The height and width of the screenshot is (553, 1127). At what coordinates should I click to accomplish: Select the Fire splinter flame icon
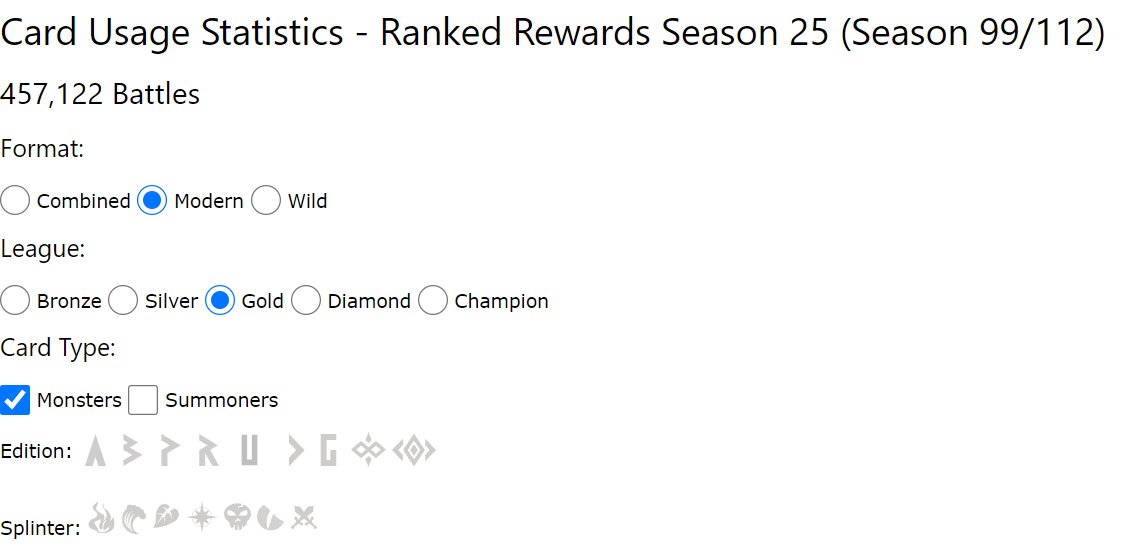[x=101, y=518]
